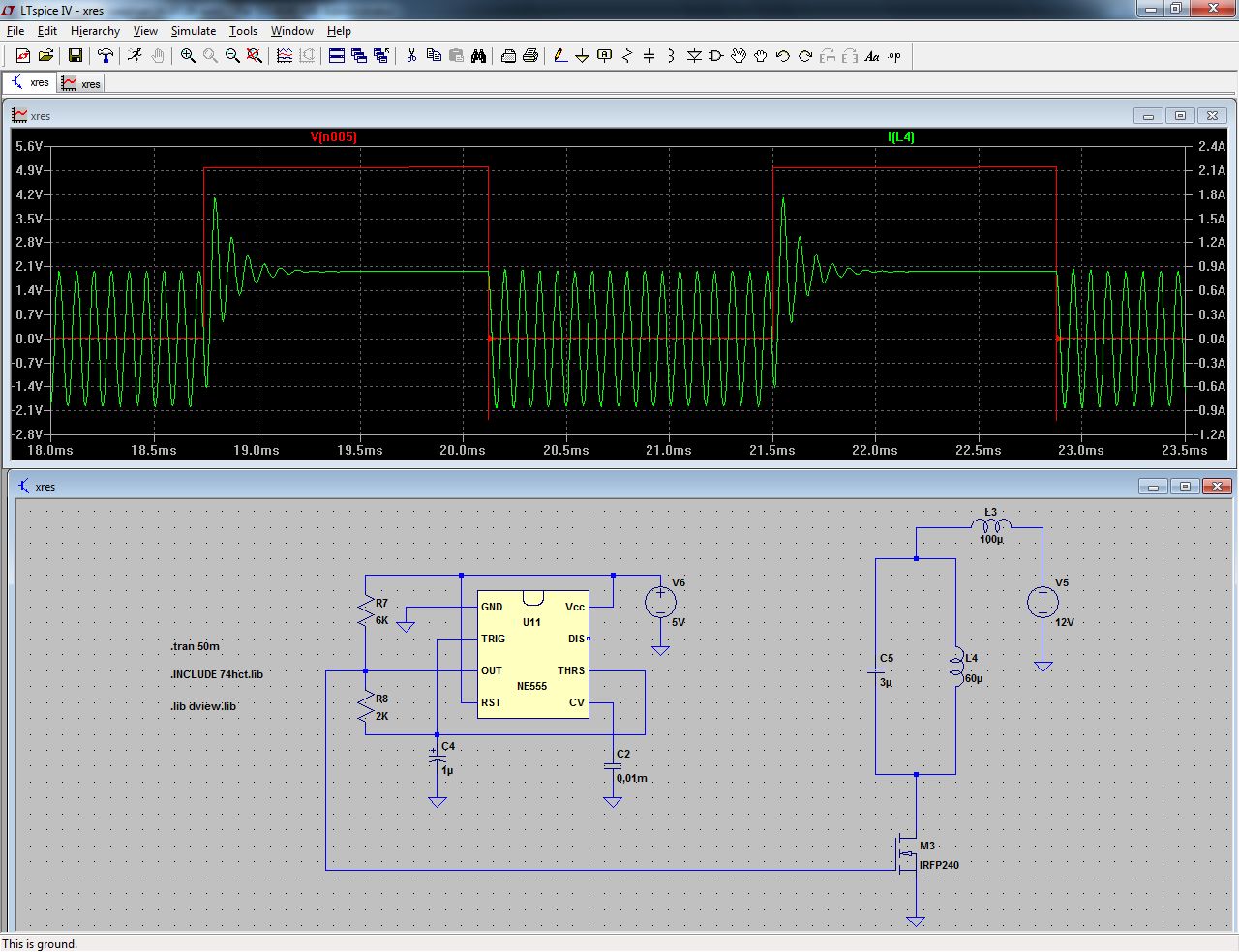Click the NE555 component U11
Viewport: 1239px width, 952px height.
click(x=532, y=654)
